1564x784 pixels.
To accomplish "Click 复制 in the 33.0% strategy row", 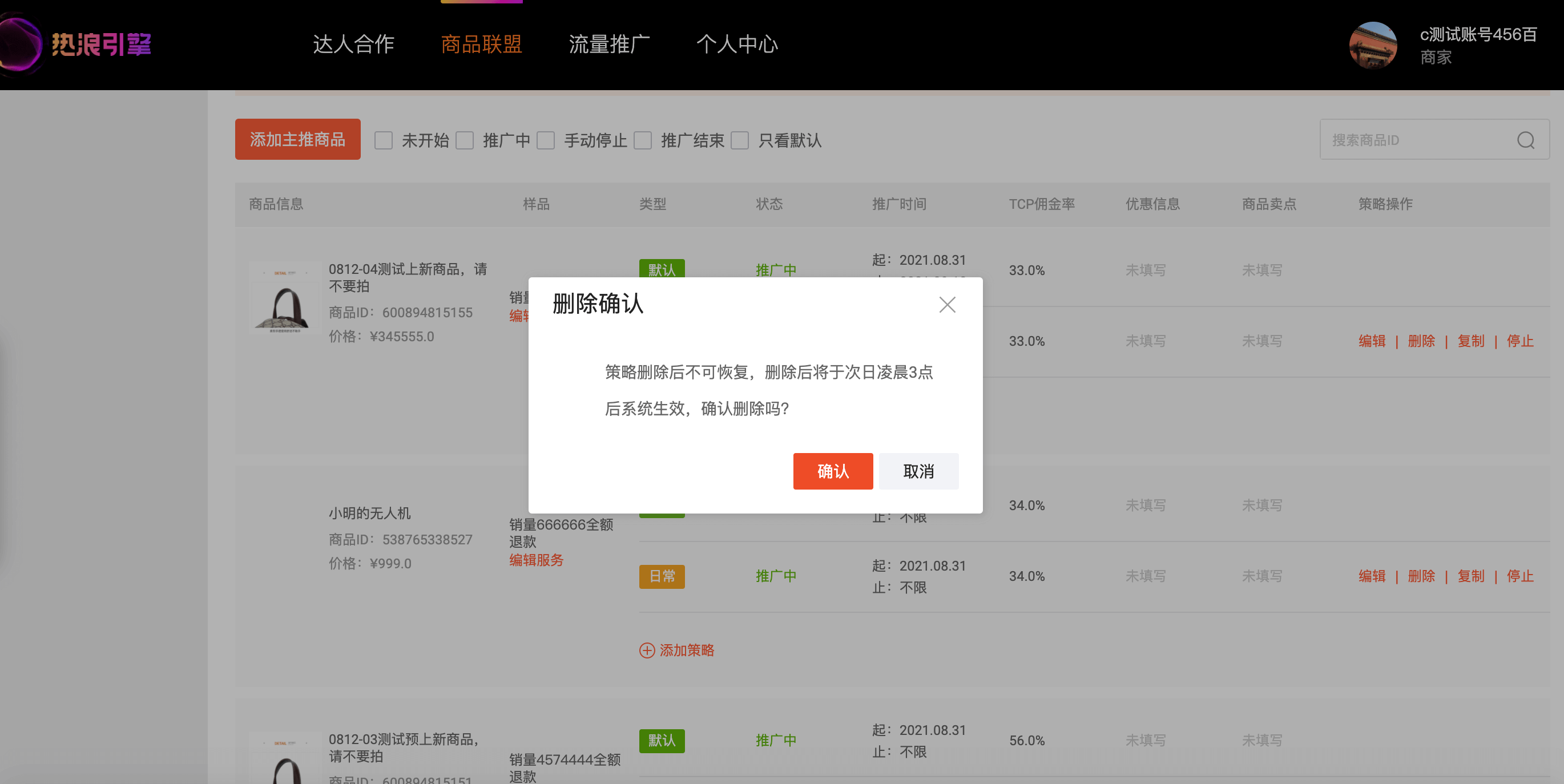I will (x=1470, y=341).
